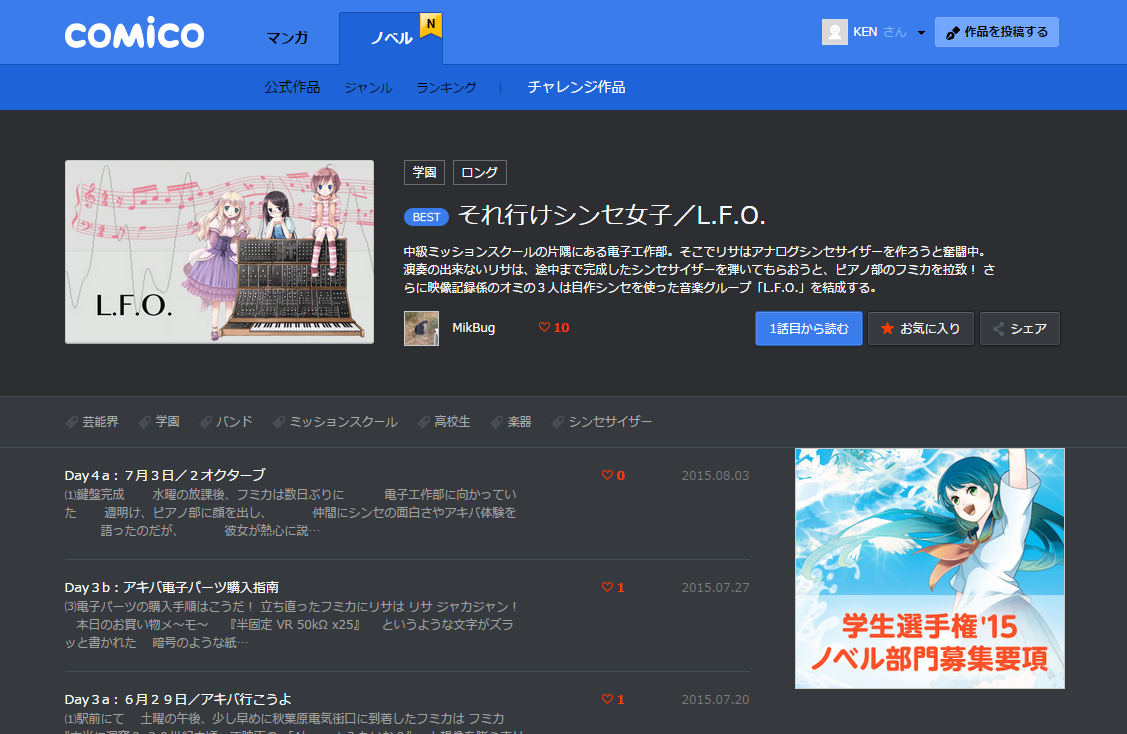Select the ノベル tab

pyautogui.click(x=391, y=38)
